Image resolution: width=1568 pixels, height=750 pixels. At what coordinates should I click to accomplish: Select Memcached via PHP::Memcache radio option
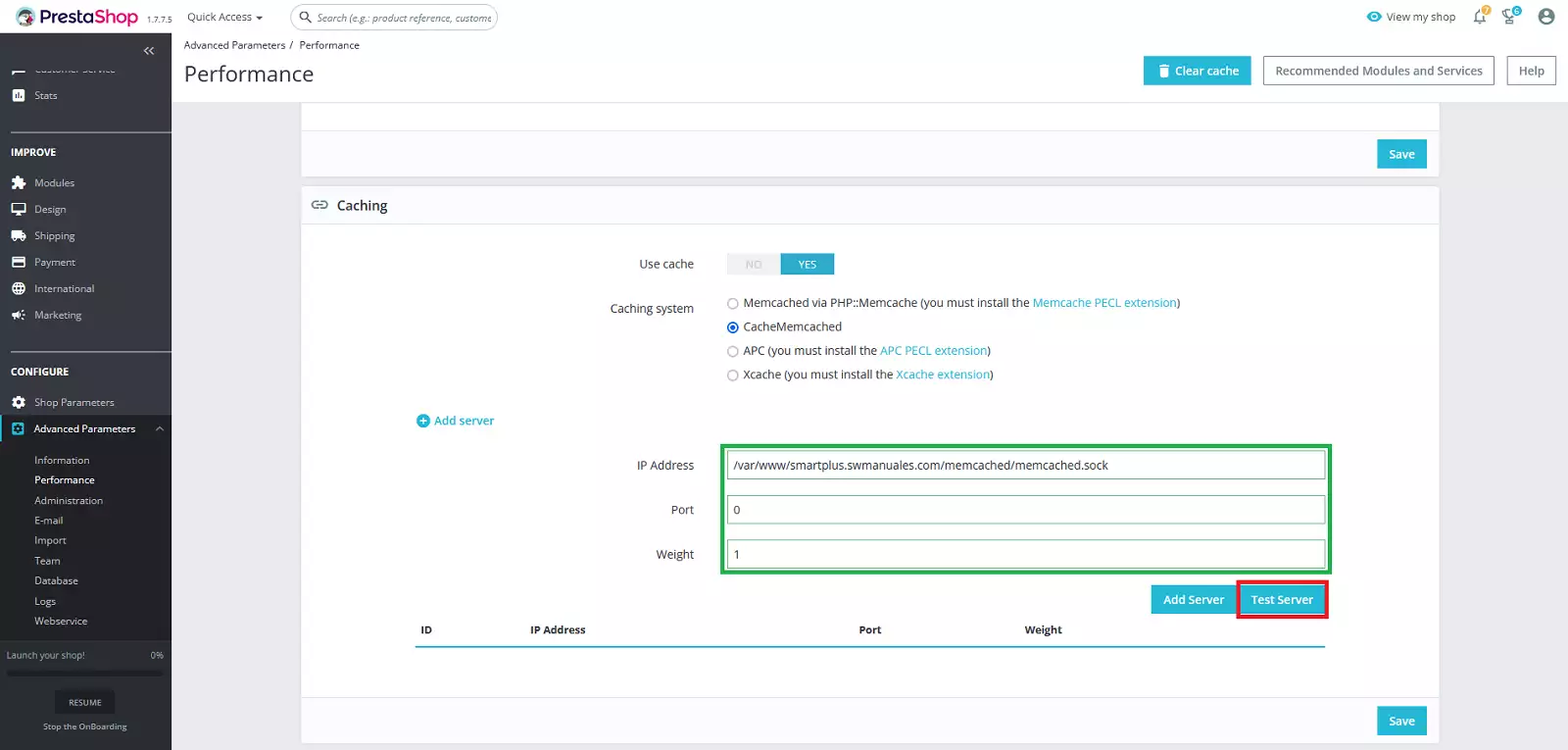point(733,304)
